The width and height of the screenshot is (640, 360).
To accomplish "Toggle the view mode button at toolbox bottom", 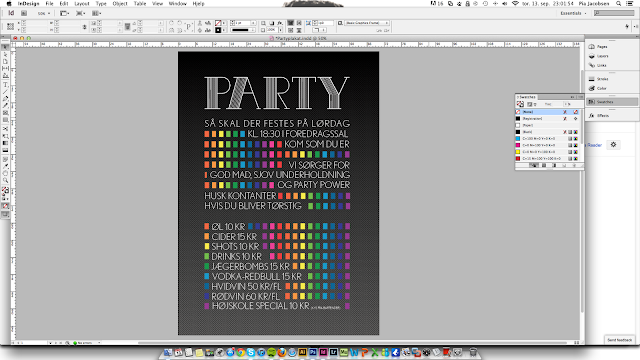I will (5, 215).
